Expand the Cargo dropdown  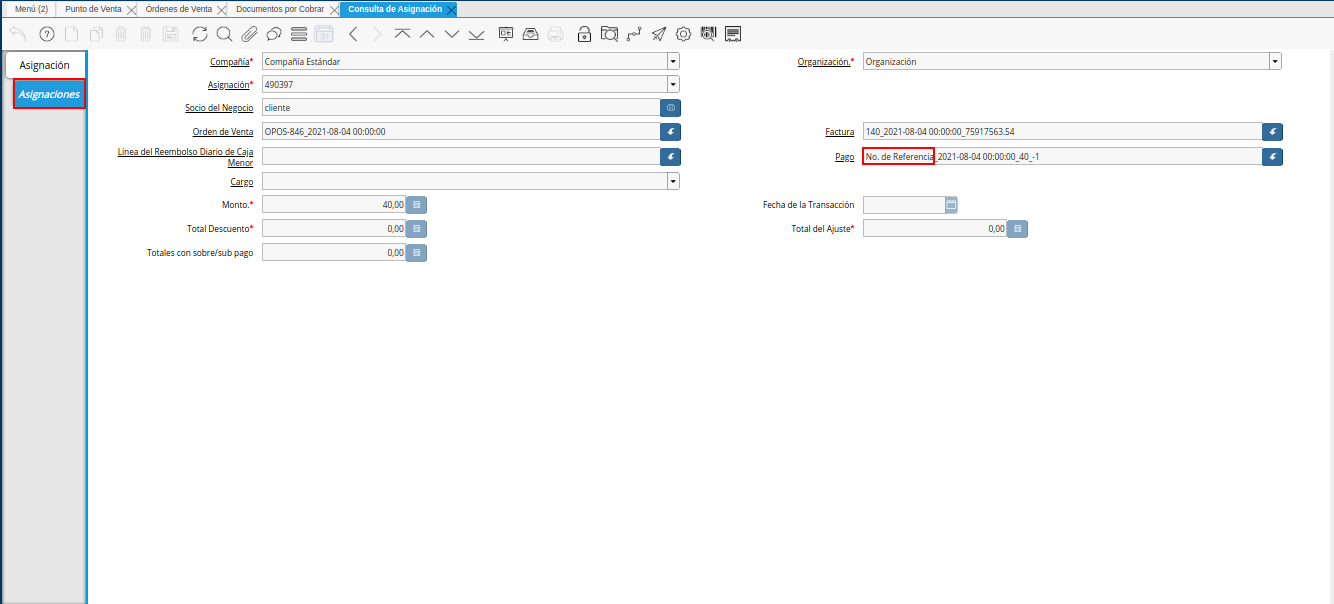point(673,181)
